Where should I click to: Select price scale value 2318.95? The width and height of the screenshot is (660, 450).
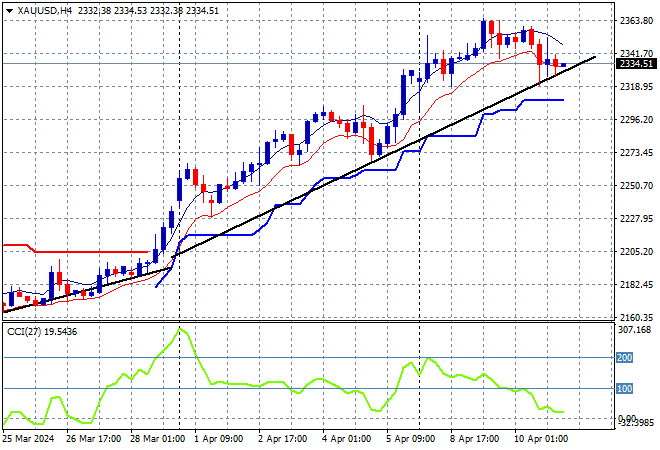coord(636,87)
